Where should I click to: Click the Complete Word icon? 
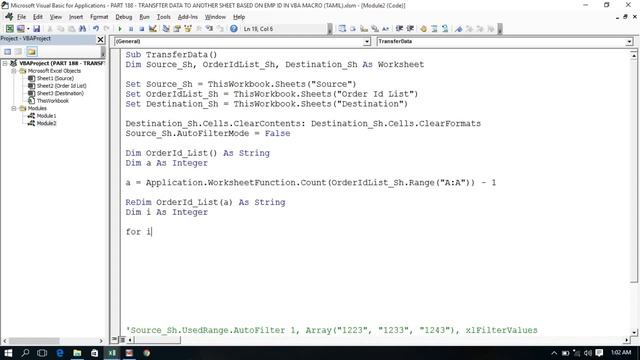pos(385,29)
